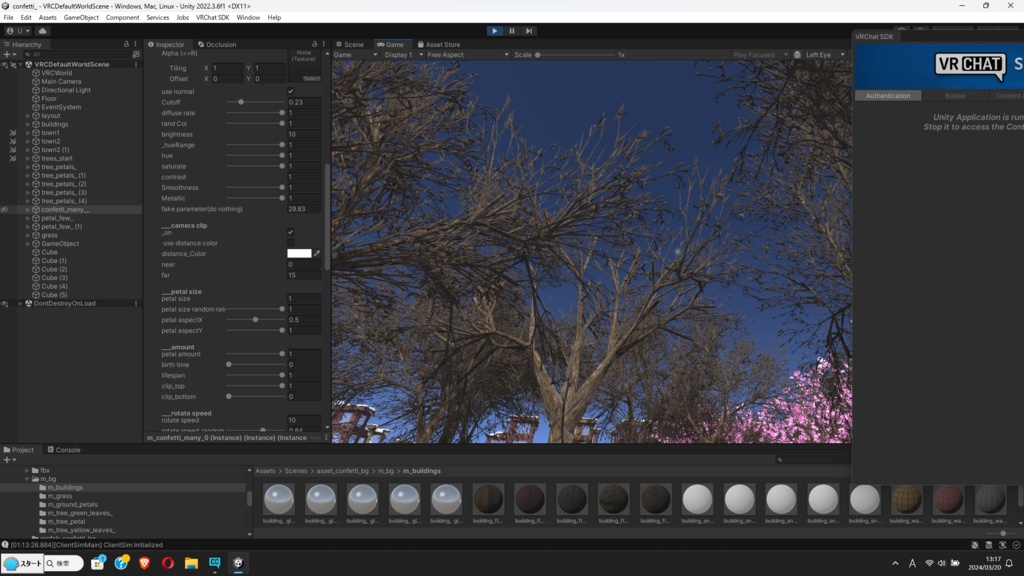This screenshot has width=1024, height=576.
Task: Toggle scene visibility for VRCDefaultWorldScene
Action: coord(5,65)
